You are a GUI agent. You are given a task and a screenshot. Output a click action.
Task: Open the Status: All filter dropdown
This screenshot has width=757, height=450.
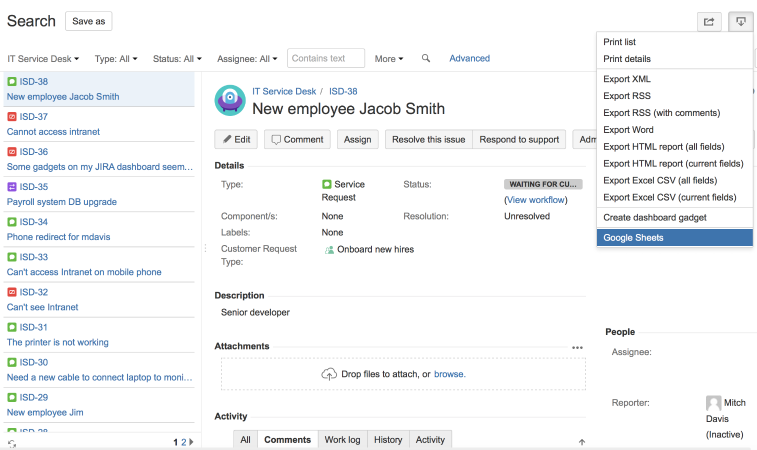(177, 58)
